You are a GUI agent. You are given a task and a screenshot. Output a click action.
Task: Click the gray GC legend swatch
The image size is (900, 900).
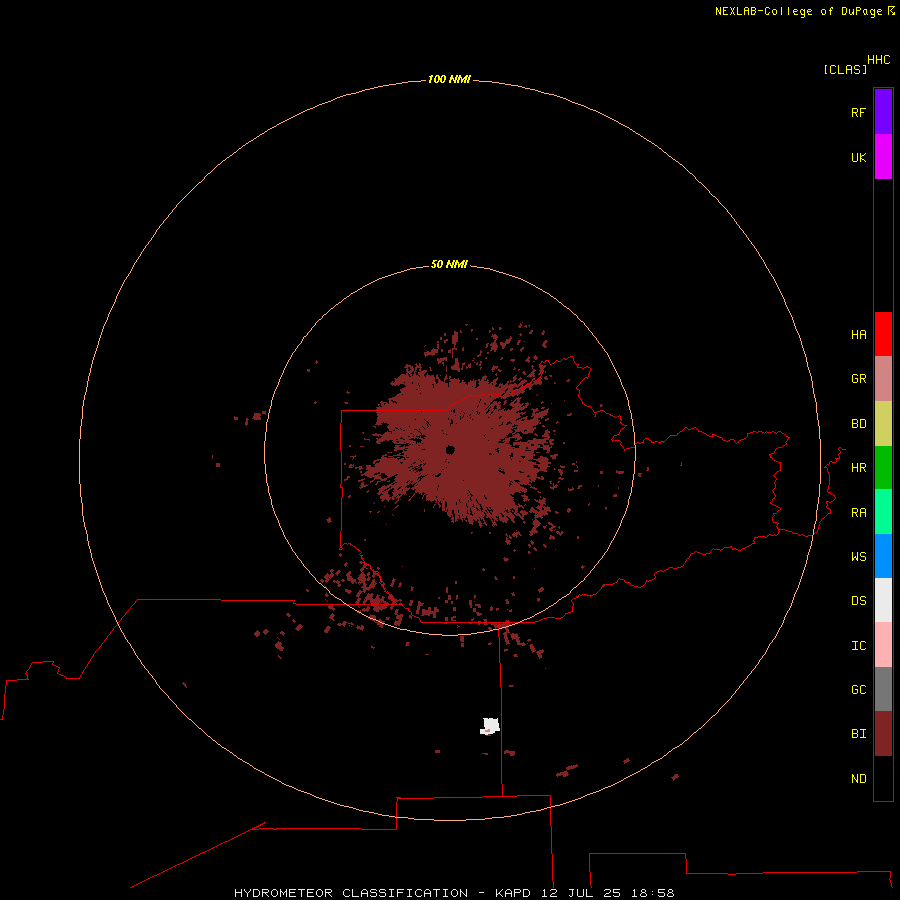tap(883, 689)
